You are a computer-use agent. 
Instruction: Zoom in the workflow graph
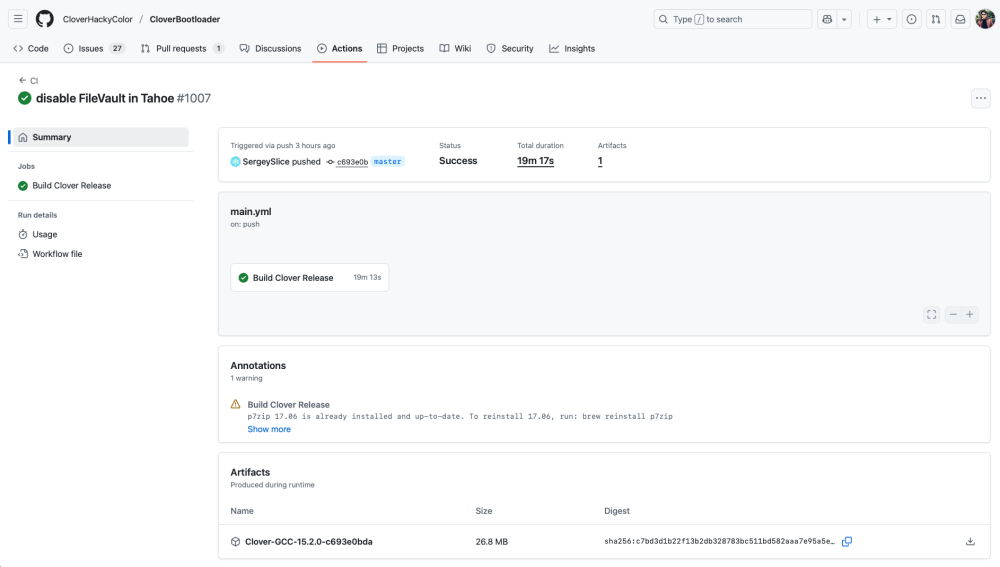970,314
